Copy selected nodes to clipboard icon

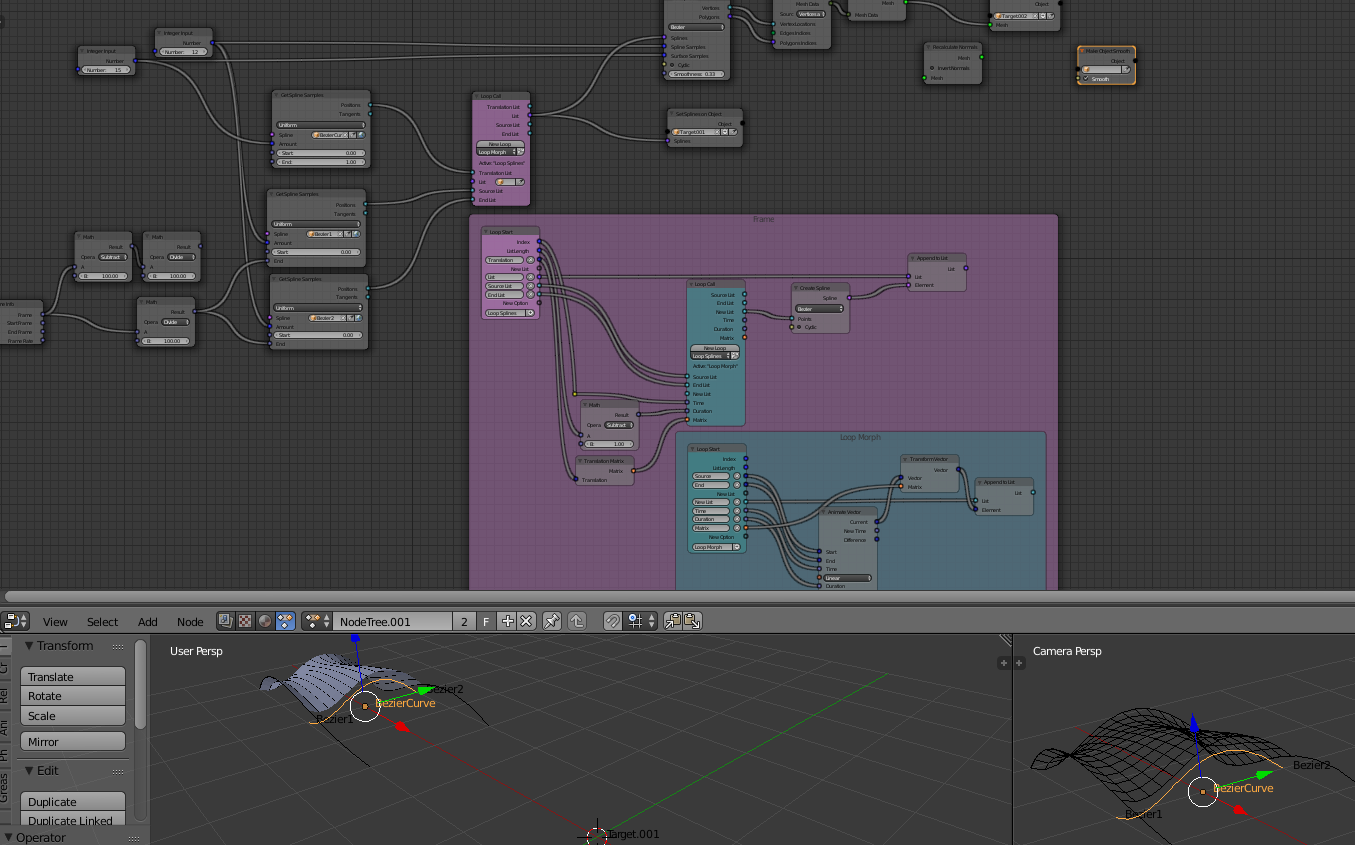tap(673, 621)
